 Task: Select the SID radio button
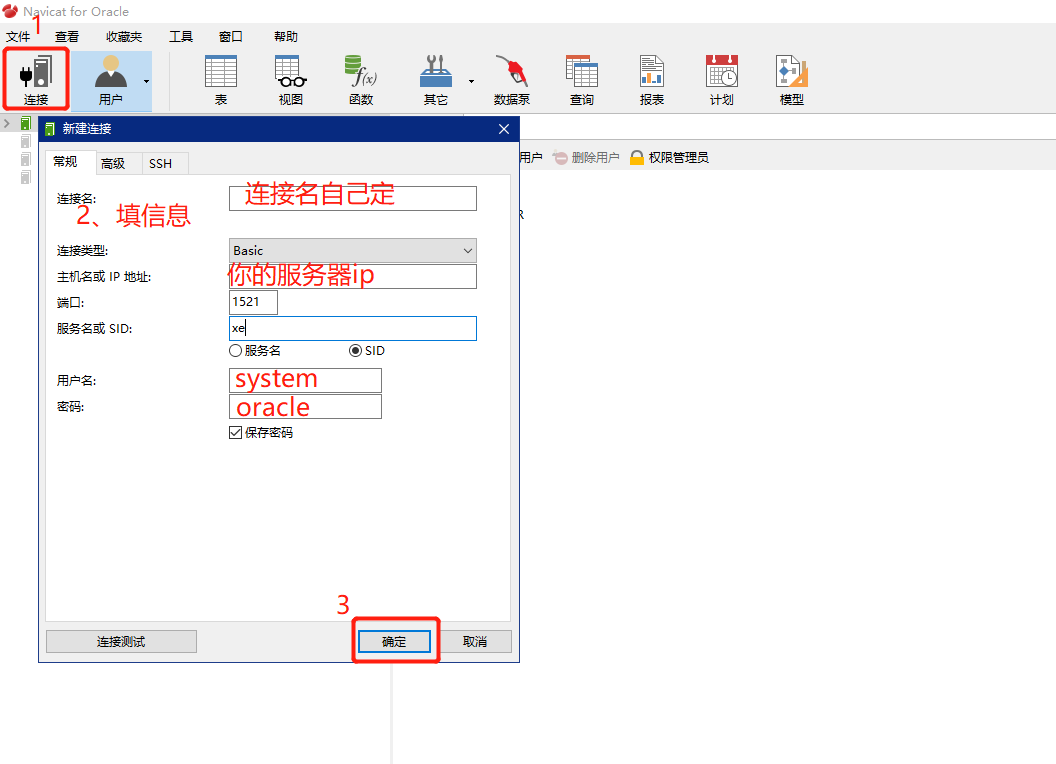click(355, 350)
